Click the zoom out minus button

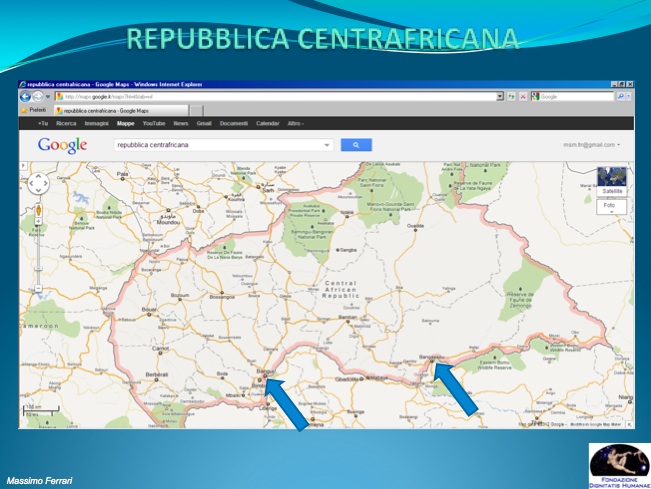point(39,289)
